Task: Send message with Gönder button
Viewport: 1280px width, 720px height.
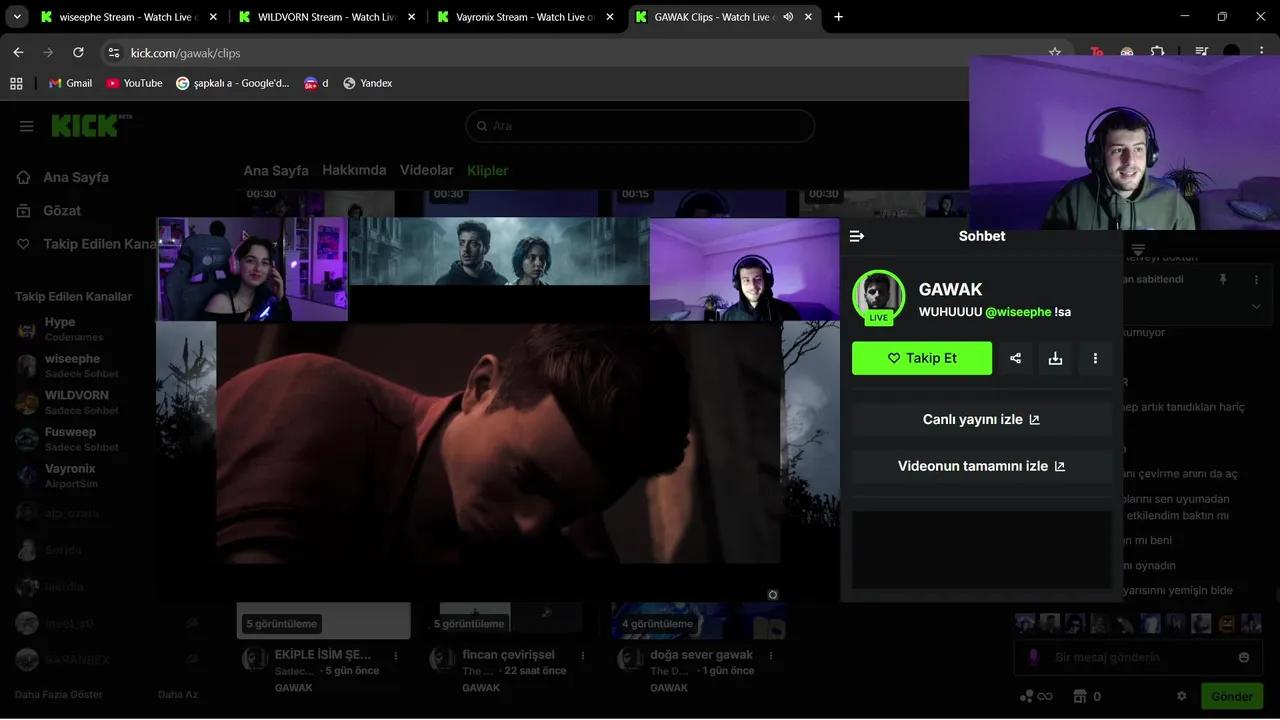Action: [x=1232, y=696]
